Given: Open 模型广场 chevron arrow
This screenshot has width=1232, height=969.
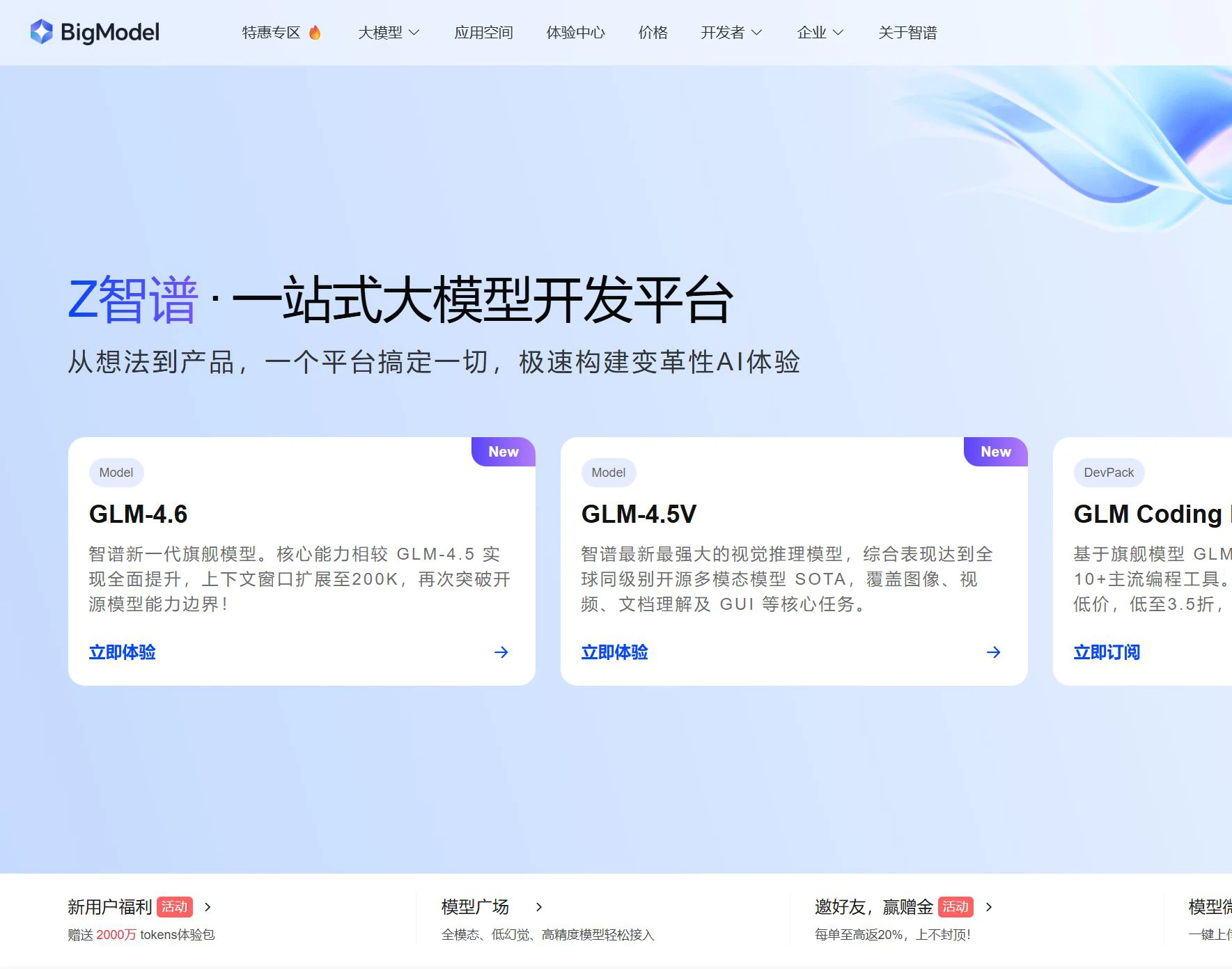Looking at the screenshot, I should click(x=538, y=907).
